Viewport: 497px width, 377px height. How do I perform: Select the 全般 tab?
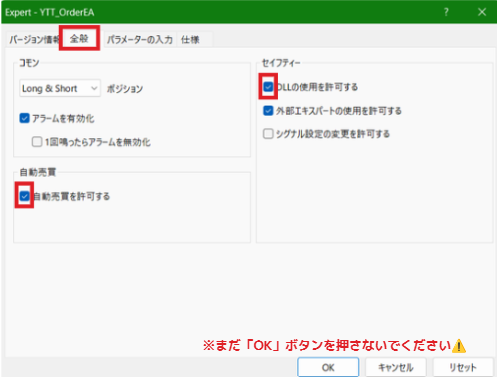(x=79, y=39)
